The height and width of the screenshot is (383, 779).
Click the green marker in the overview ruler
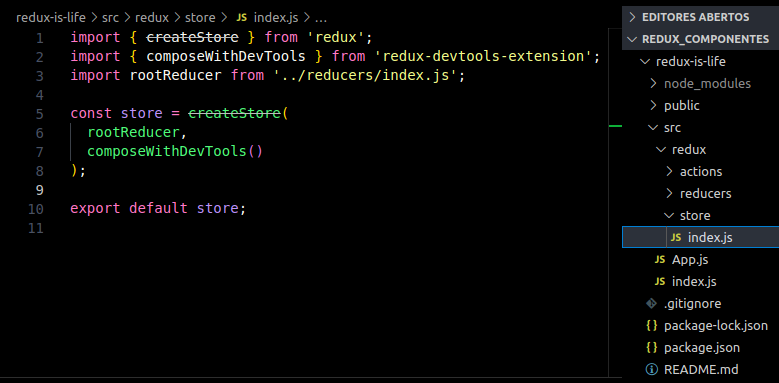point(616,127)
